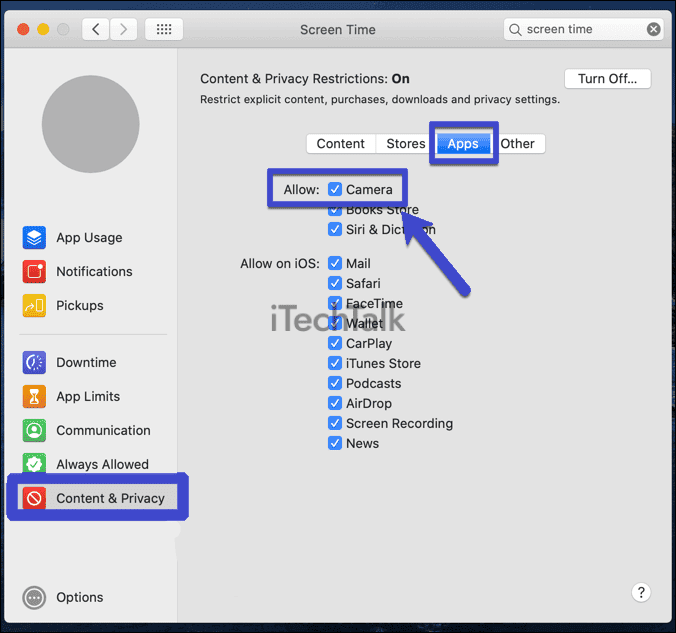Switch to the Stores tab
The height and width of the screenshot is (633, 676).
pos(406,144)
